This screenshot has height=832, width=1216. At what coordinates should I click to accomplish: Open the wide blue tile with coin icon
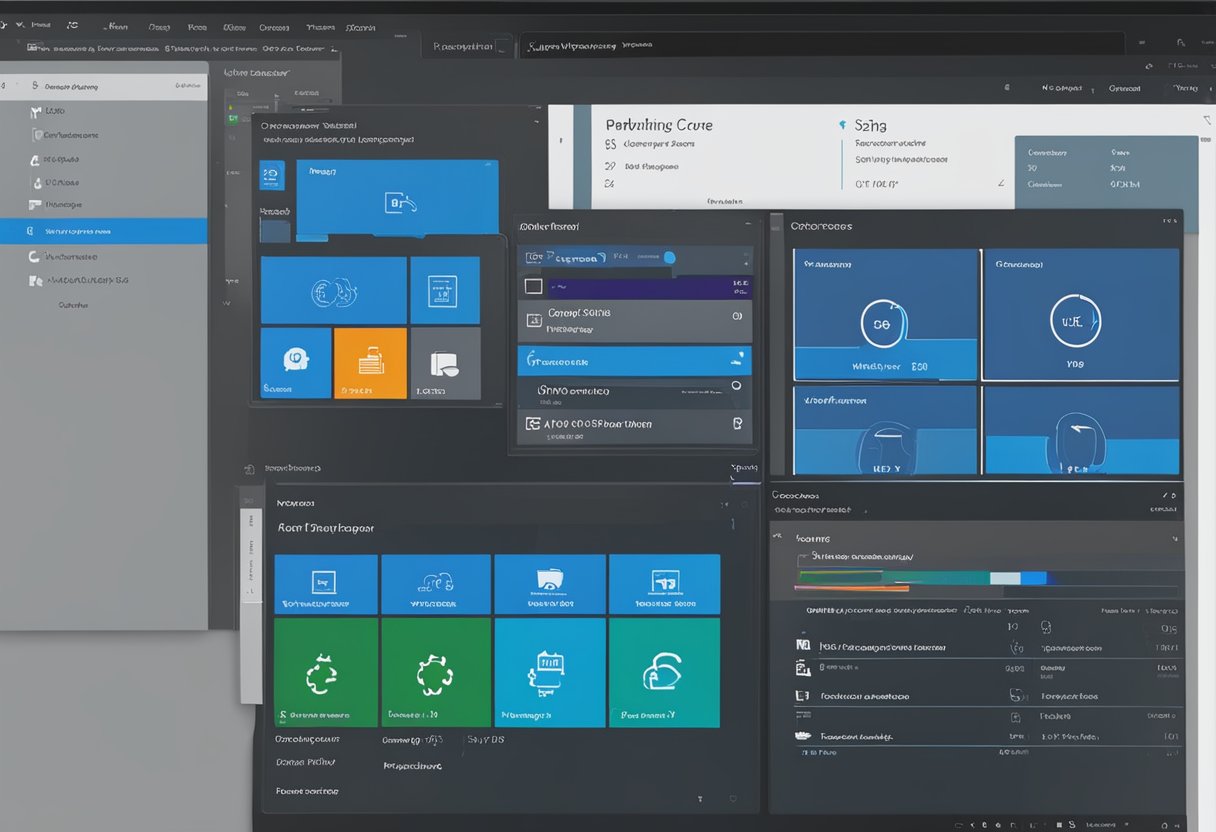333,290
